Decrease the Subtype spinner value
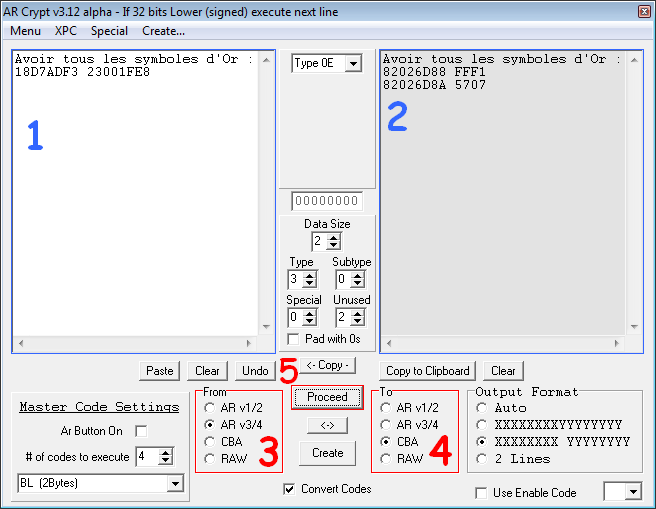This screenshot has width=656, height=509. click(x=357, y=284)
